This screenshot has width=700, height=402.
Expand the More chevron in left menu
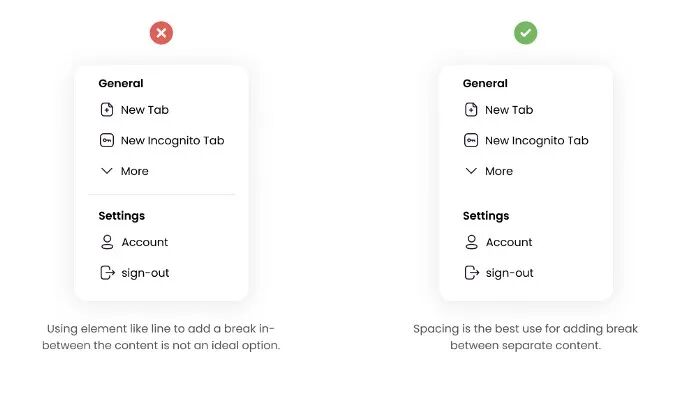(107, 171)
